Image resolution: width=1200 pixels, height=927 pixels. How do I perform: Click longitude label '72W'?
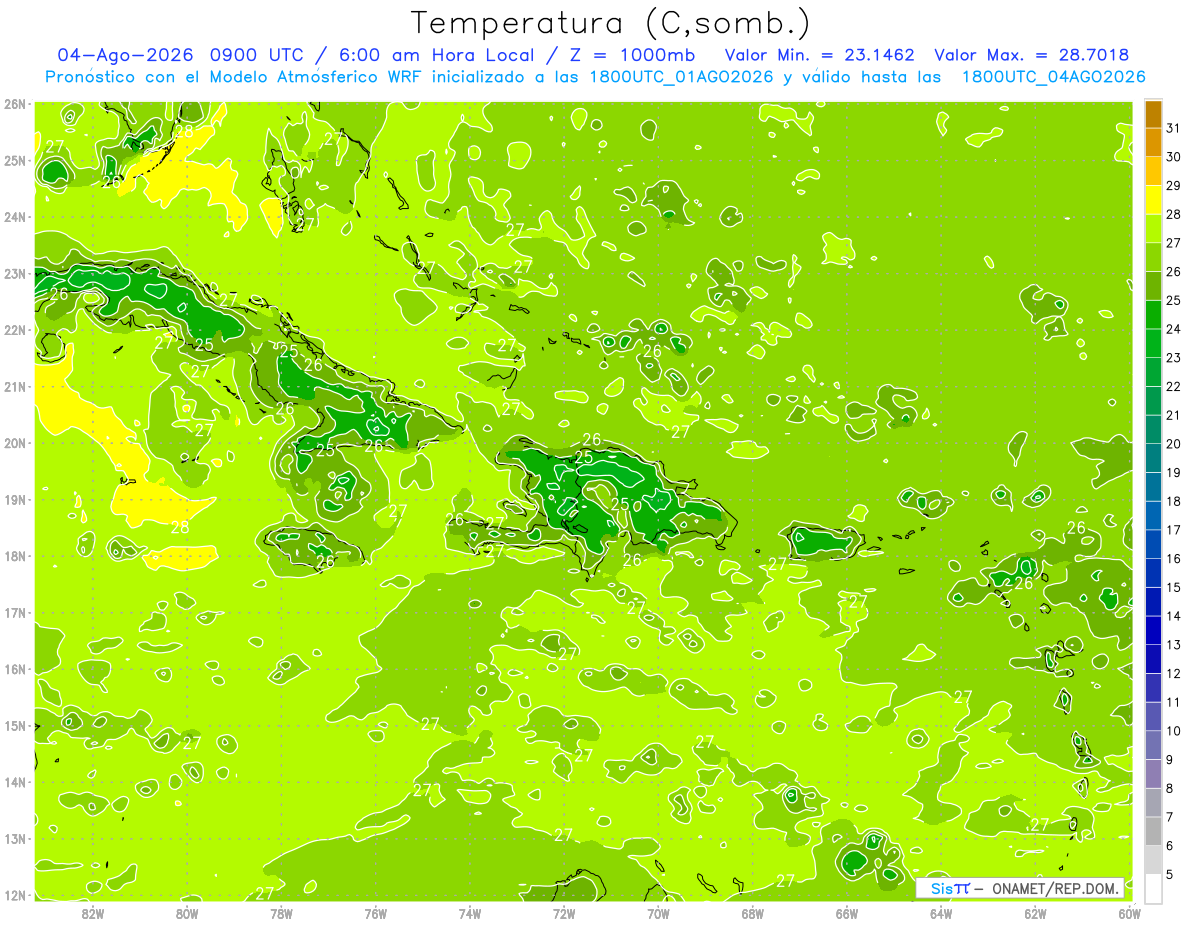pyautogui.click(x=564, y=913)
